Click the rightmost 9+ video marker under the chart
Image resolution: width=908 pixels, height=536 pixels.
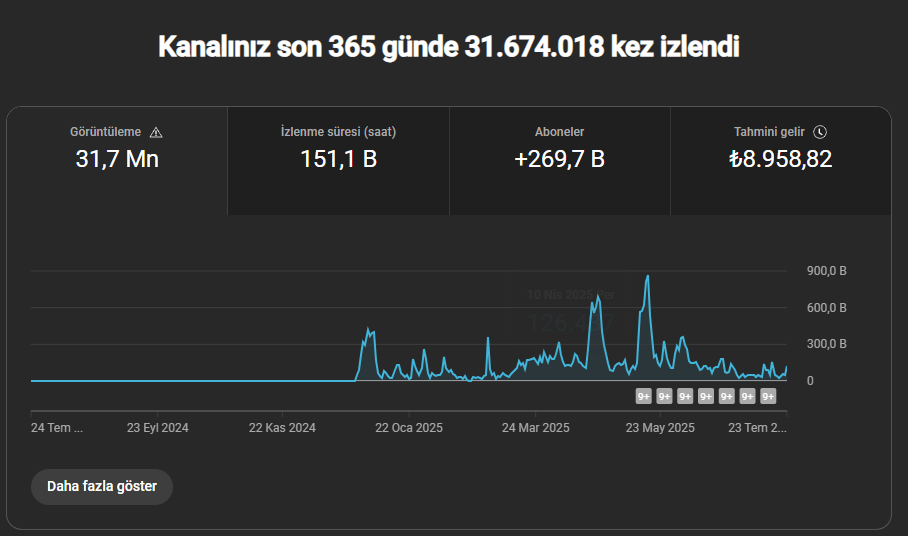pyautogui.click(x=768, y=397)
